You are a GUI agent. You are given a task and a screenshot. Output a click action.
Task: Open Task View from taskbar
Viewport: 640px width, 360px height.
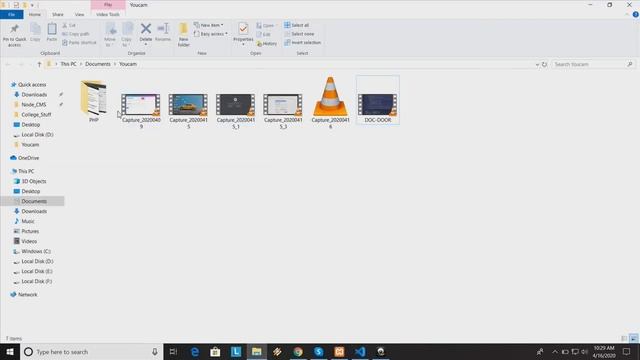(x=173, y=351)
